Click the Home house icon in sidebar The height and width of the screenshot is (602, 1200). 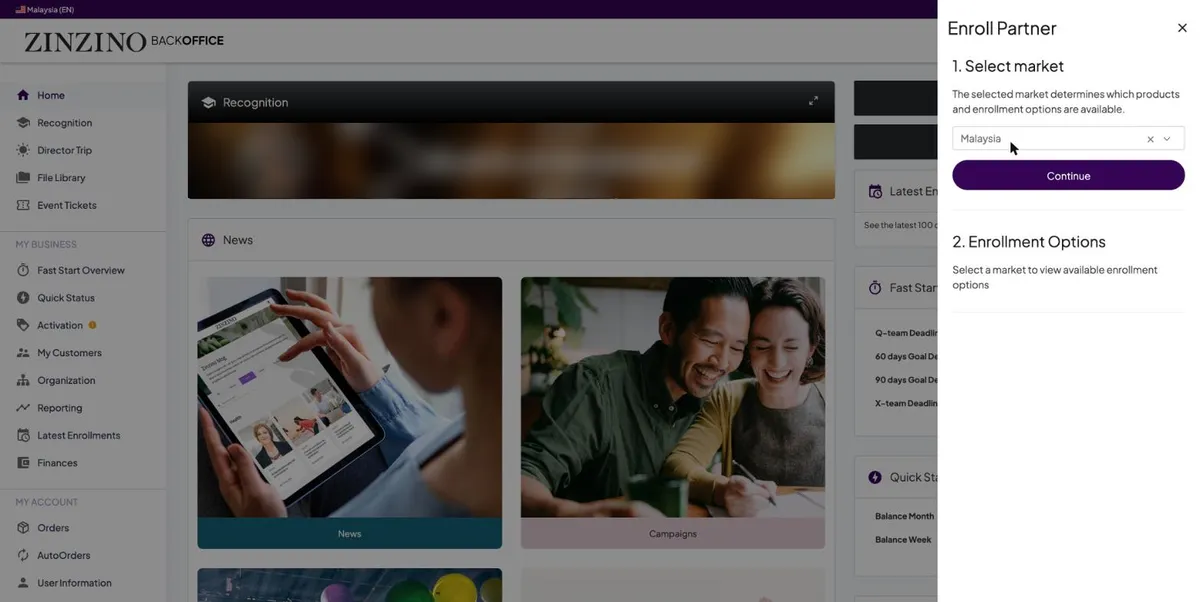[23, 95]
